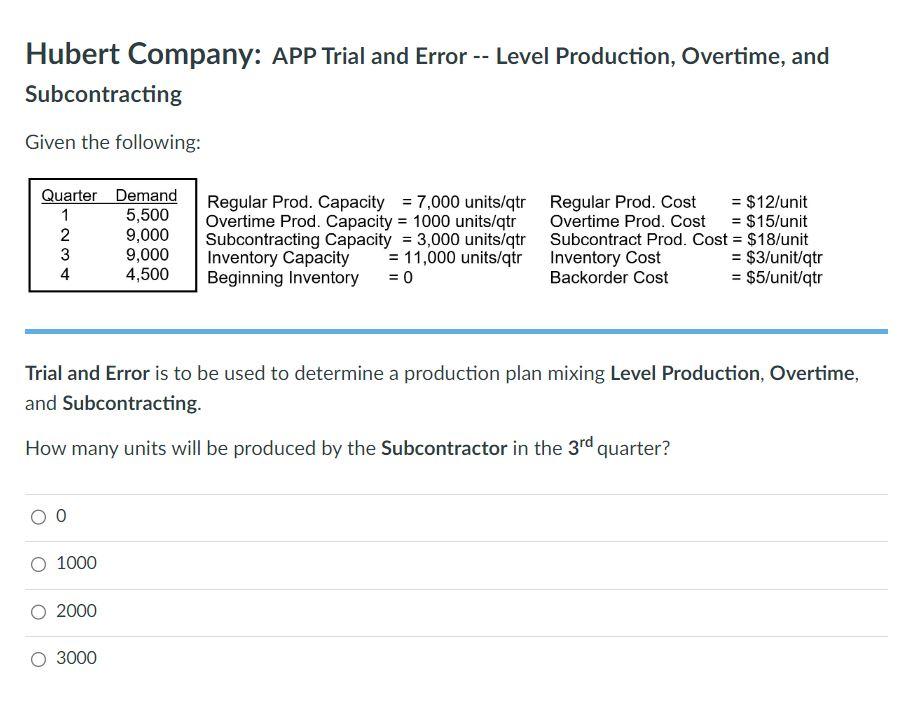This screenshot has width=906, height=705.
Task: Choose the 2000 answer choice
Action: [37, 612]
